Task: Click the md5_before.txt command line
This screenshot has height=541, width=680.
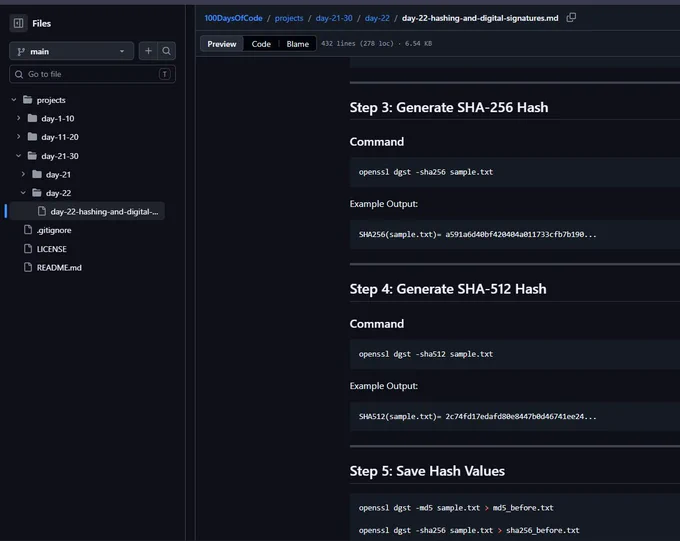Action: point(456,508)
